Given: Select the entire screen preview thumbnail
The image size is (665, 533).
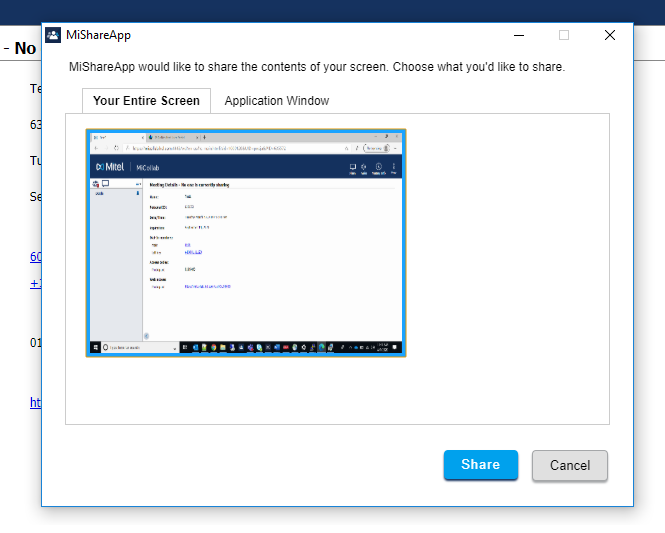Looking at the screenshot, I should tap(246, 242).
